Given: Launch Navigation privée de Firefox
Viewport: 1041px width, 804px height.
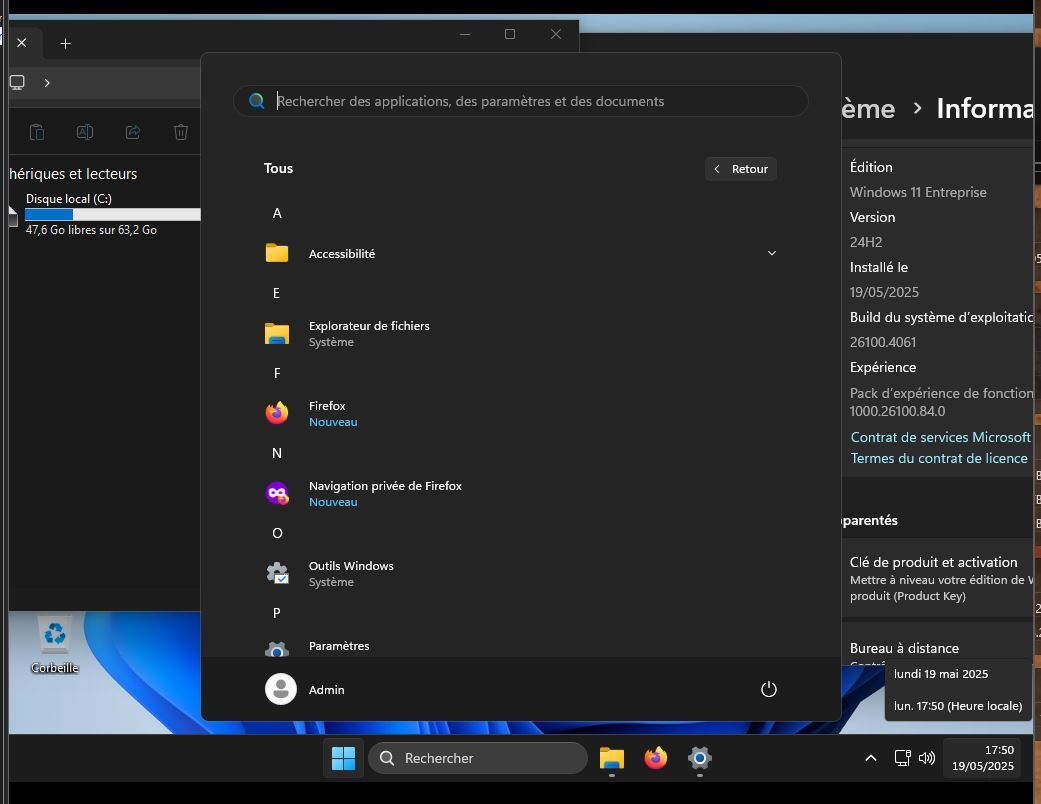Looking at the screenshot, I should point(384,493).
